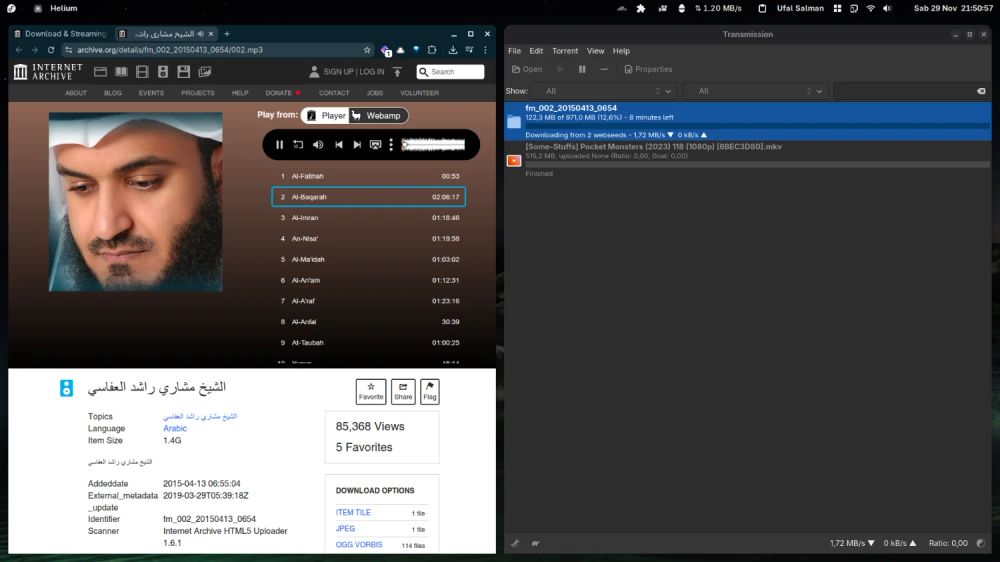Open the Edit menu in Transmission
This screenshot has width=1000, height=562.
coord(536,51)
